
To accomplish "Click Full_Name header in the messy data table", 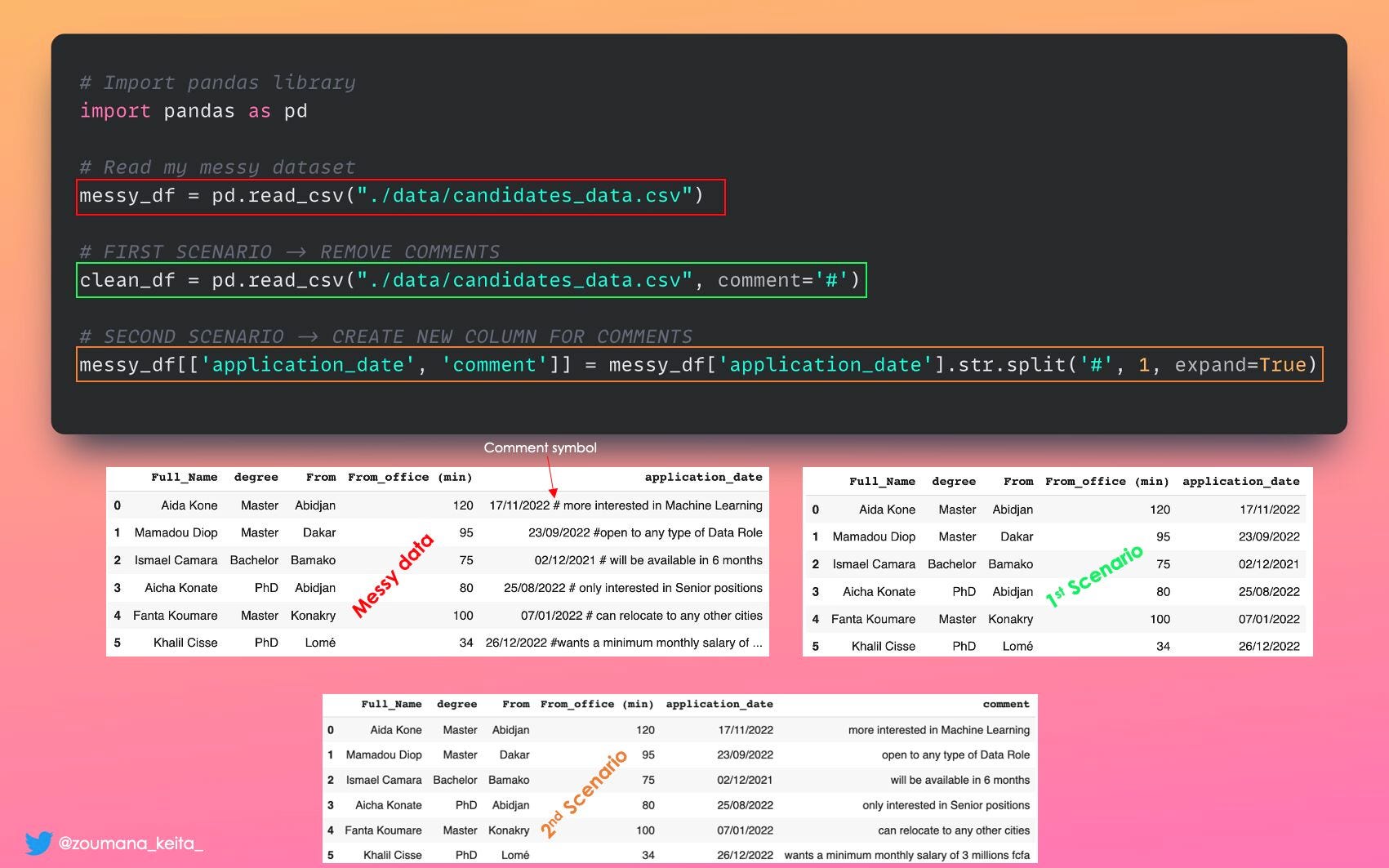I will point(184,477).
